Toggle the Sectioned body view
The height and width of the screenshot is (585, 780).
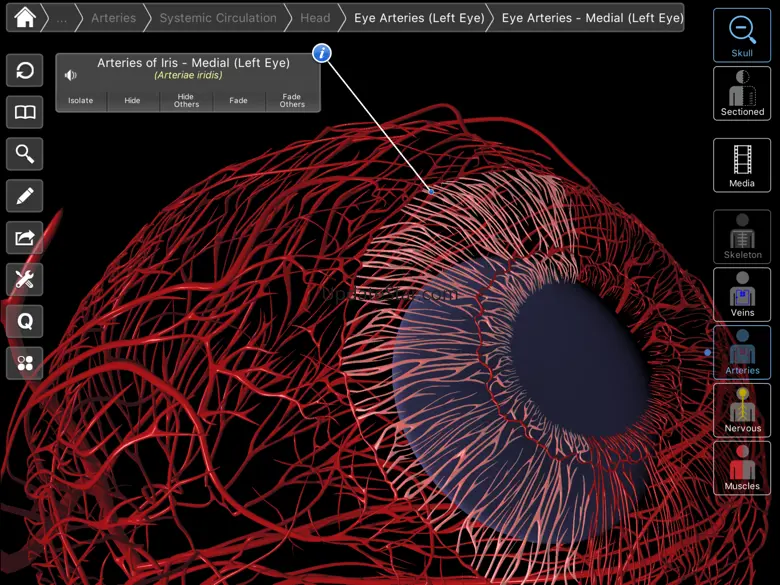coord(742,94)
